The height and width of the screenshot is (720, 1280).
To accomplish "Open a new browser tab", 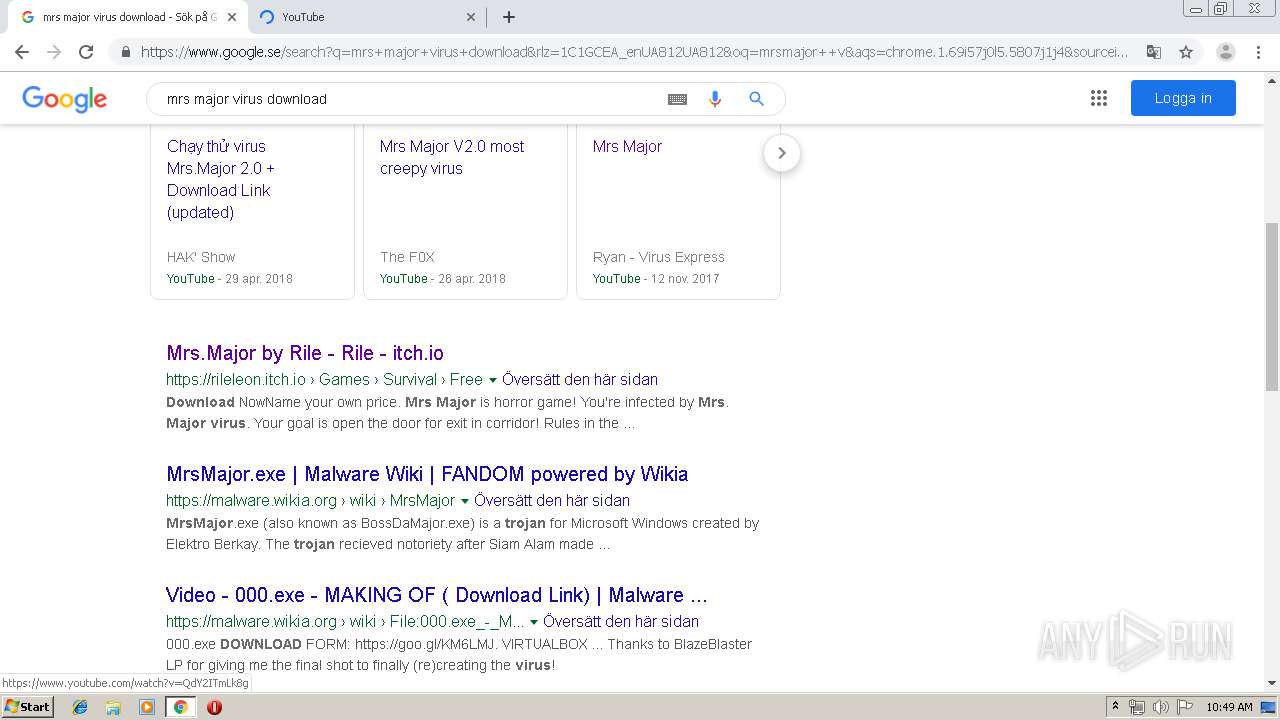I will (509, 17).
